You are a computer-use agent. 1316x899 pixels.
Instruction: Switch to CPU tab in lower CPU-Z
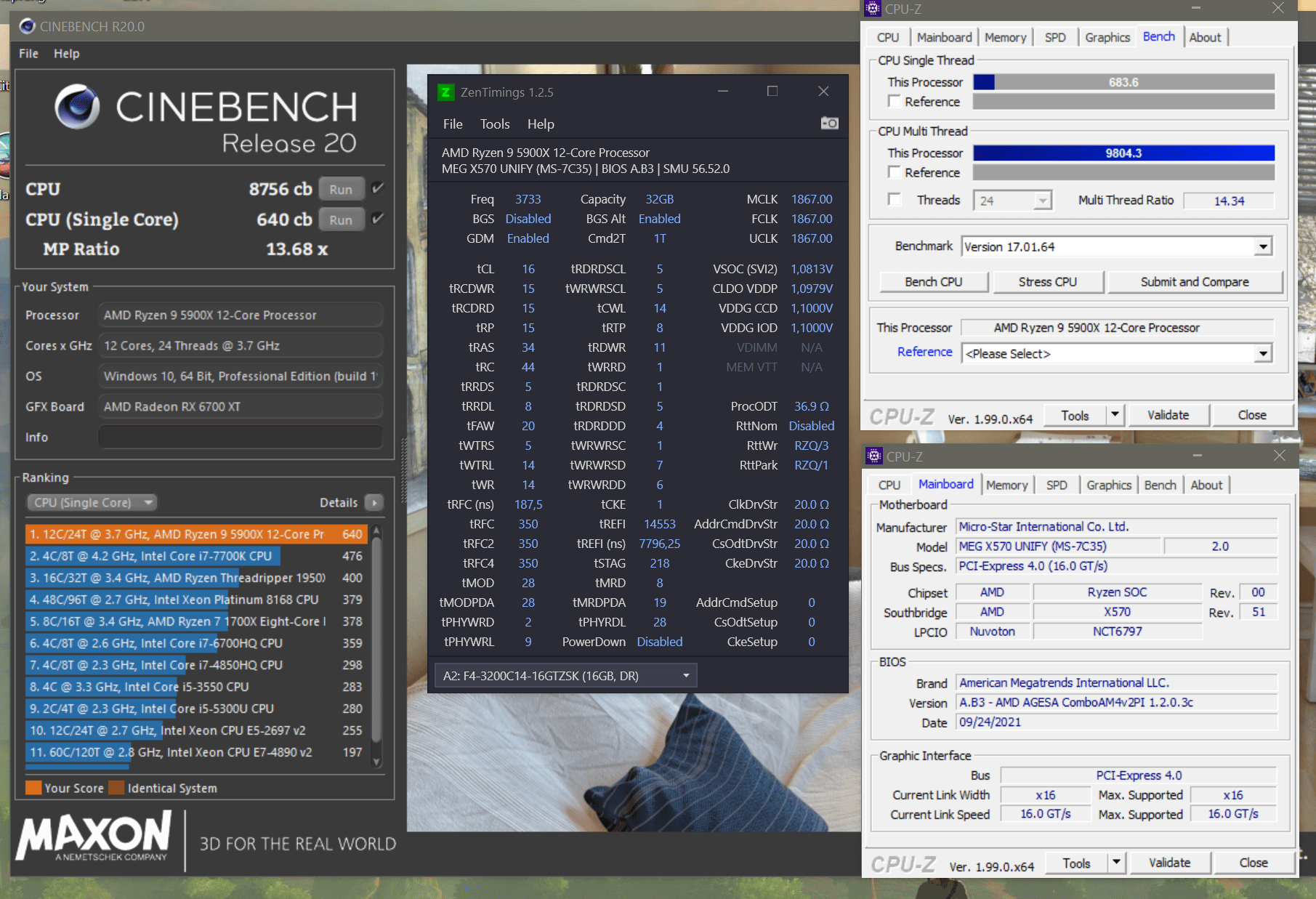click(x=889, y=485)
